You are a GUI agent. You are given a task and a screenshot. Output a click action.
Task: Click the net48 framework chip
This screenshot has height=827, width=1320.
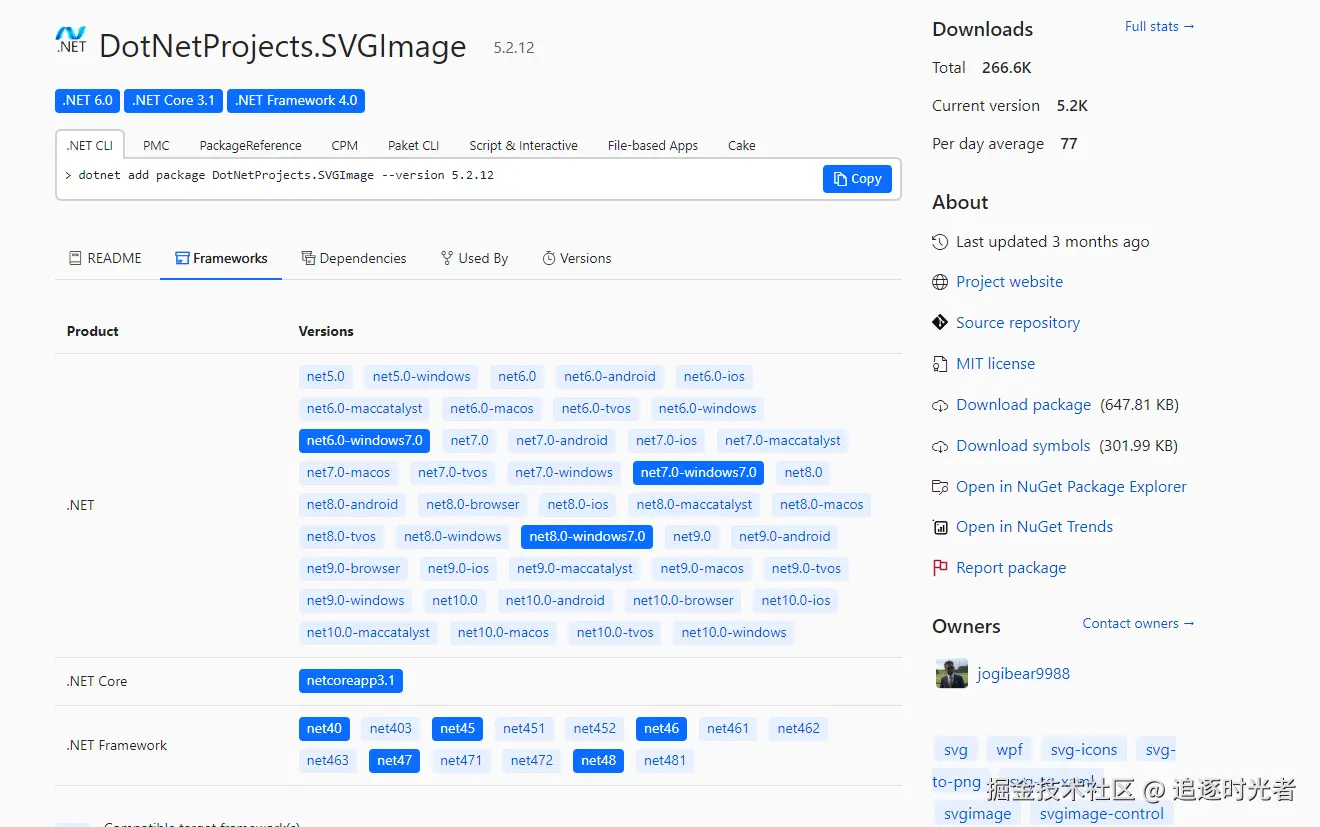pyautogui.click(x=598, y=761)
